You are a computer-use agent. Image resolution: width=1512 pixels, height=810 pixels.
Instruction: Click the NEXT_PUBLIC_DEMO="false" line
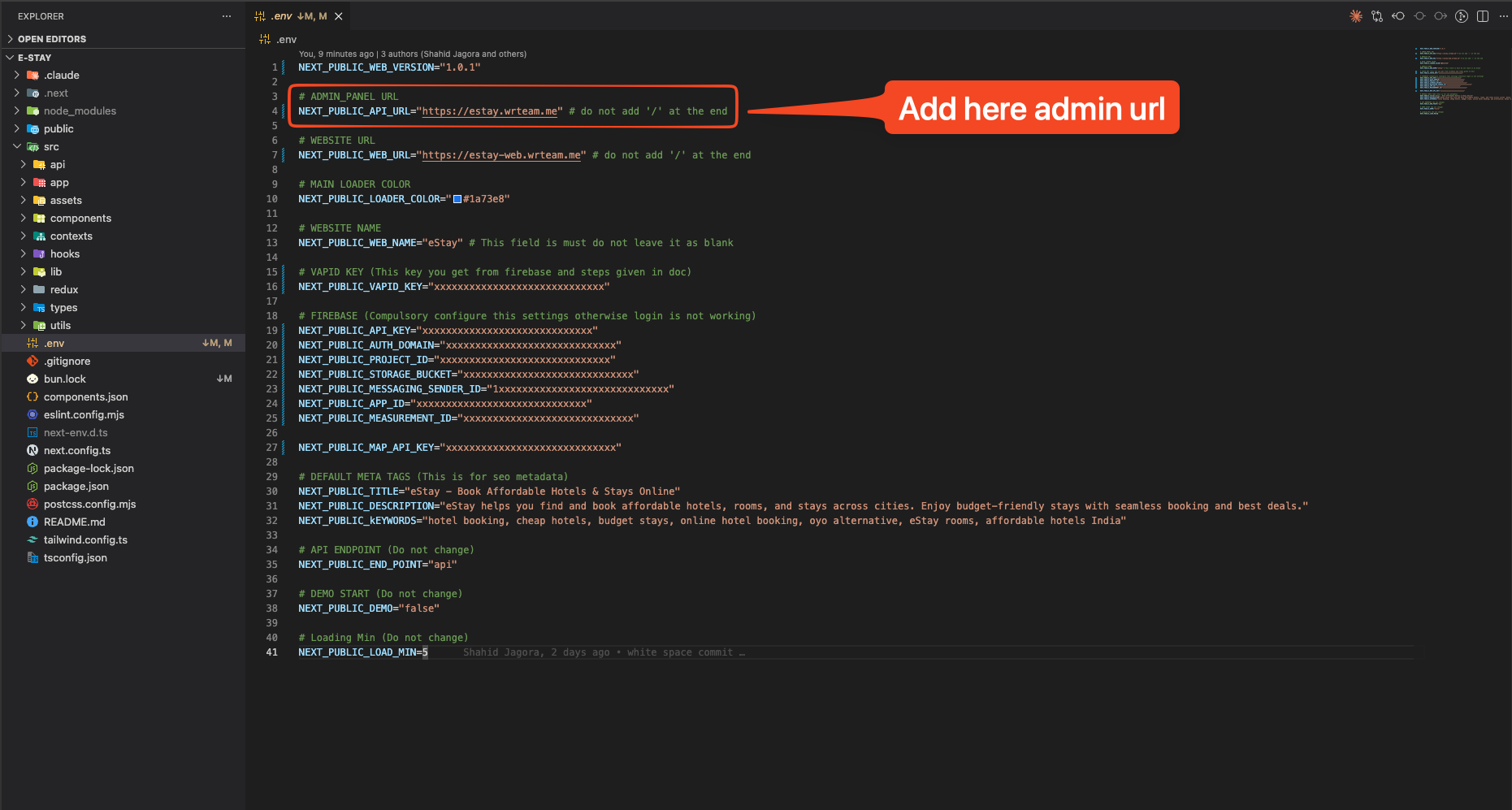(x=369, y=609)
